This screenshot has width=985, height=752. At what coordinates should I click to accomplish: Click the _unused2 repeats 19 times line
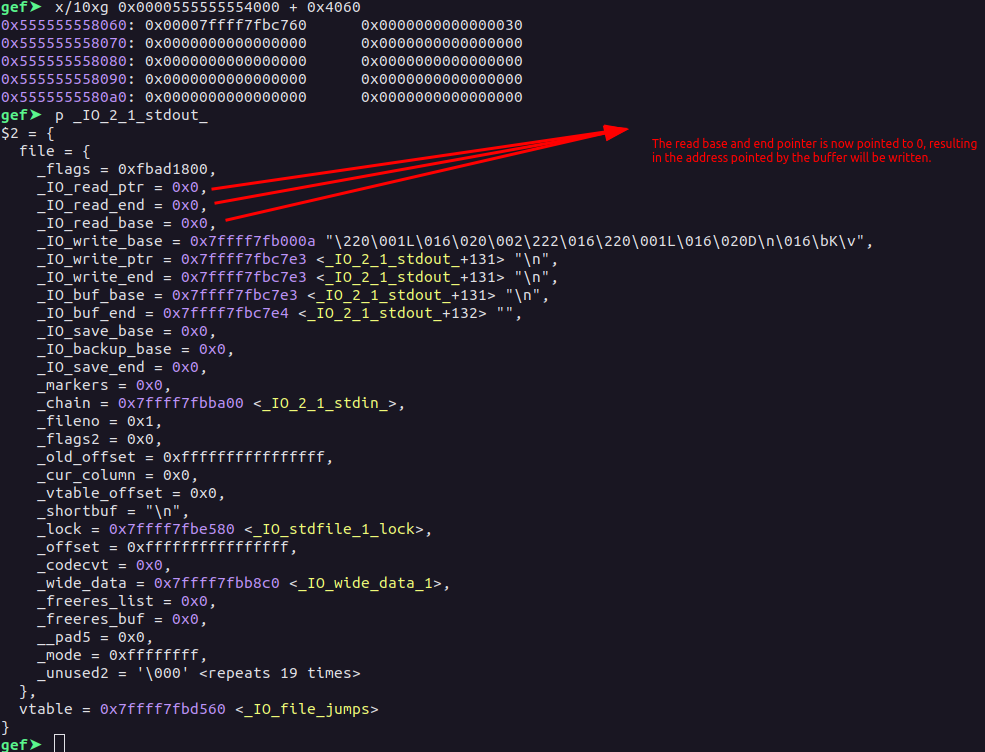(x=199, y=673)
